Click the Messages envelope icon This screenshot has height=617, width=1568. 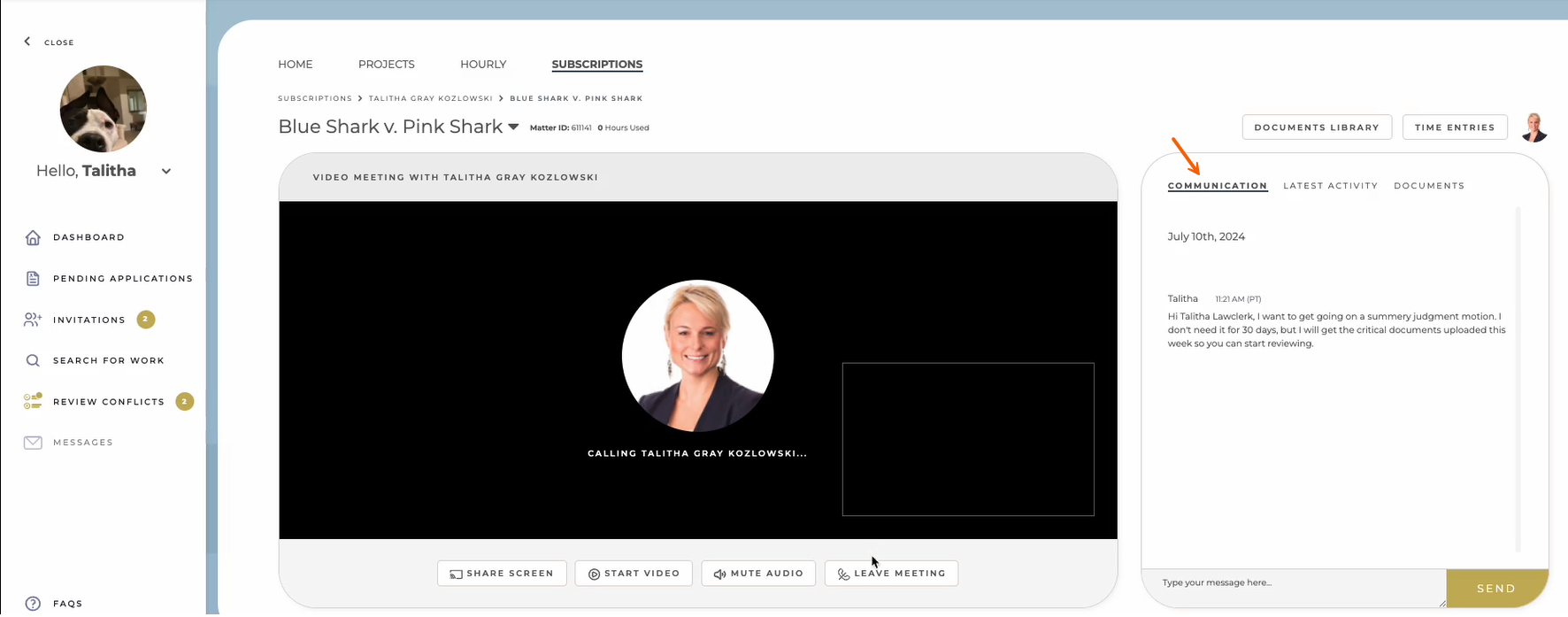tap(33, 443)
